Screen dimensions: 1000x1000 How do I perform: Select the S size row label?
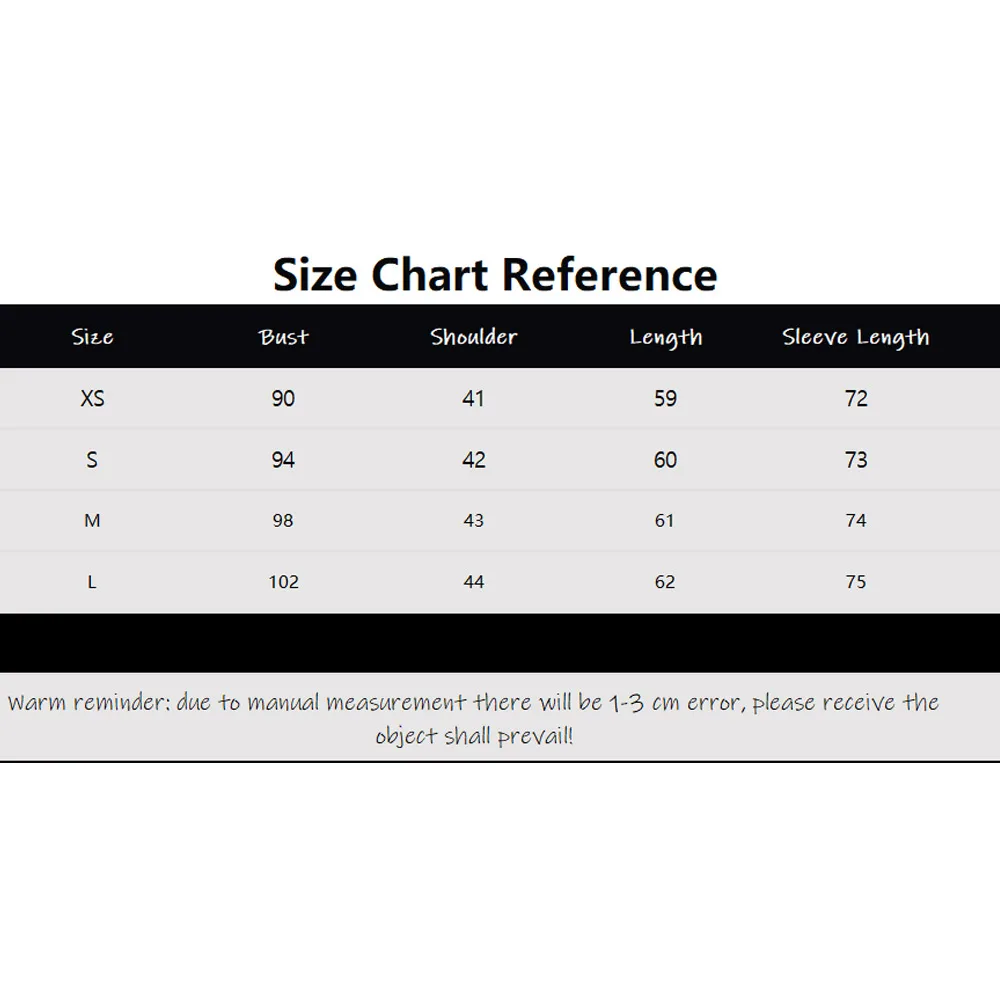[x=92, y=460]
